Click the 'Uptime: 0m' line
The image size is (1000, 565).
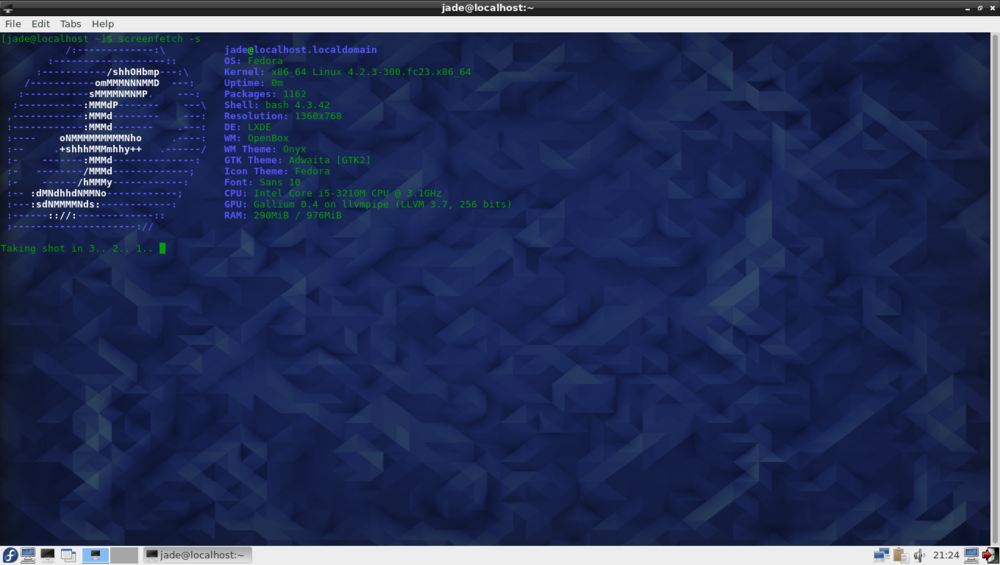(253, 83)
